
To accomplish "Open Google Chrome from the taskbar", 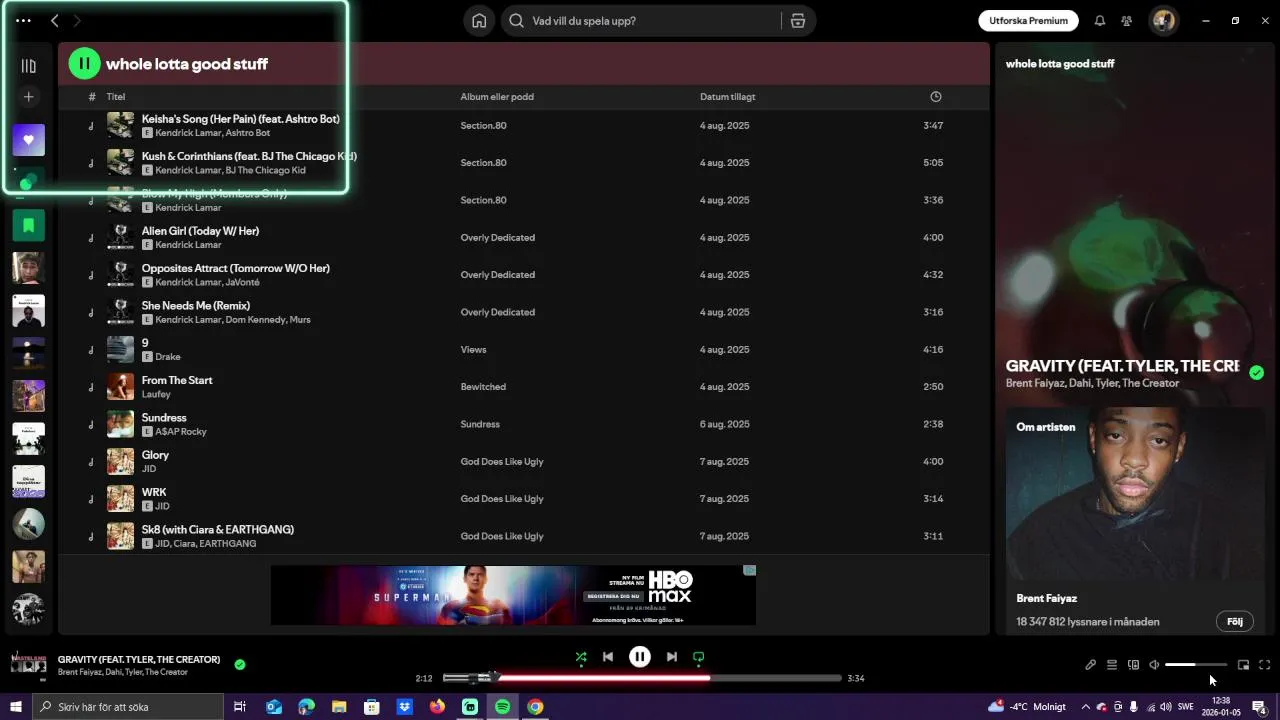I will (x=536, y=707).
